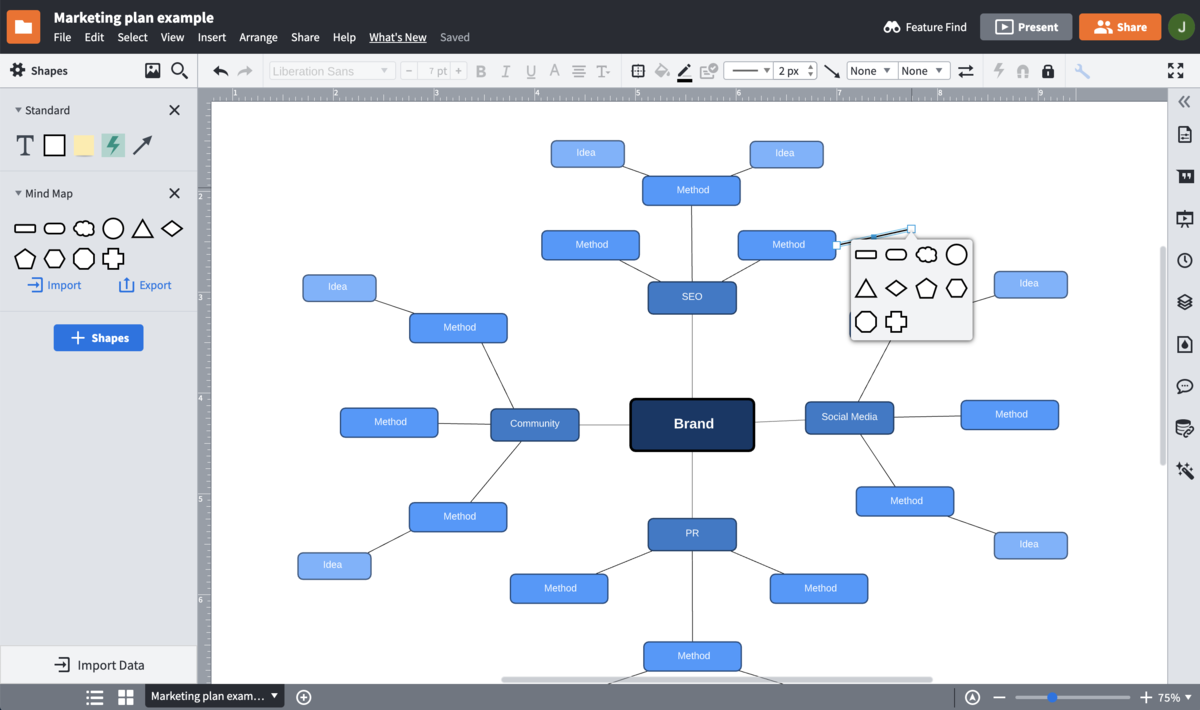This screenshot has height=710, width=1200.
Task: Click the Import Data button
Action: [x=98, y=664]
